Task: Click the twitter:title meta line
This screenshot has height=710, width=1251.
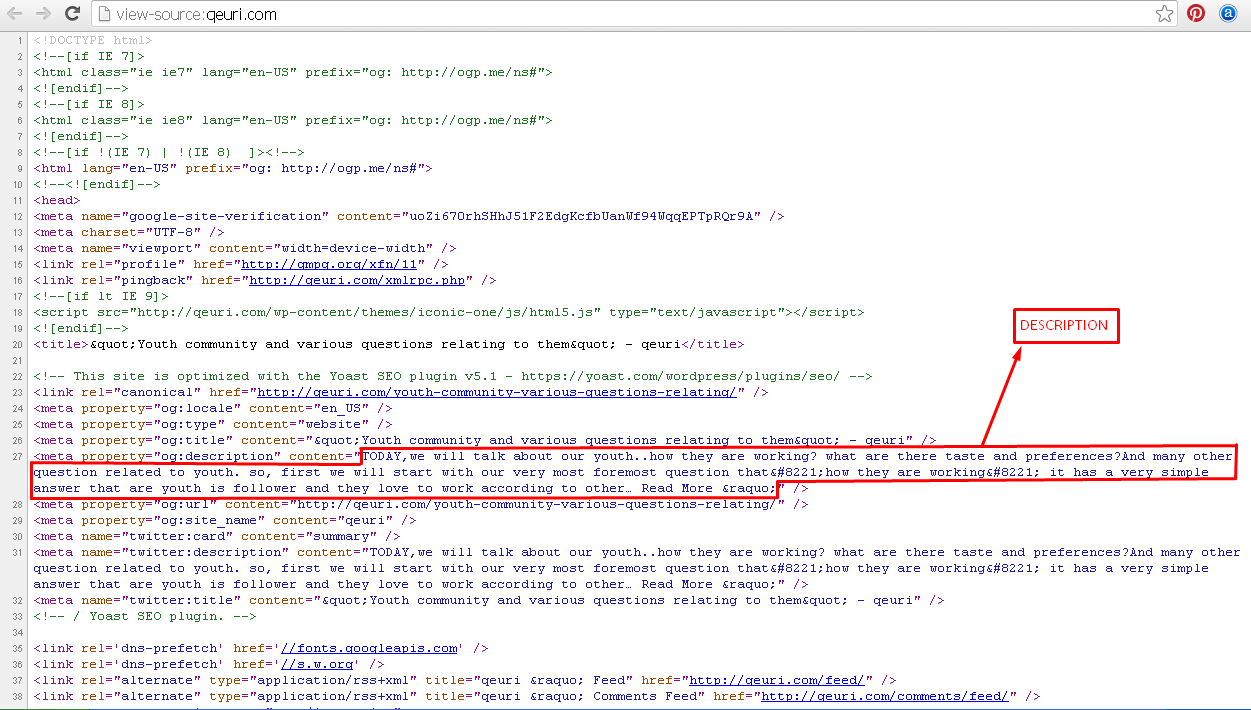Action: coord(489,600)
